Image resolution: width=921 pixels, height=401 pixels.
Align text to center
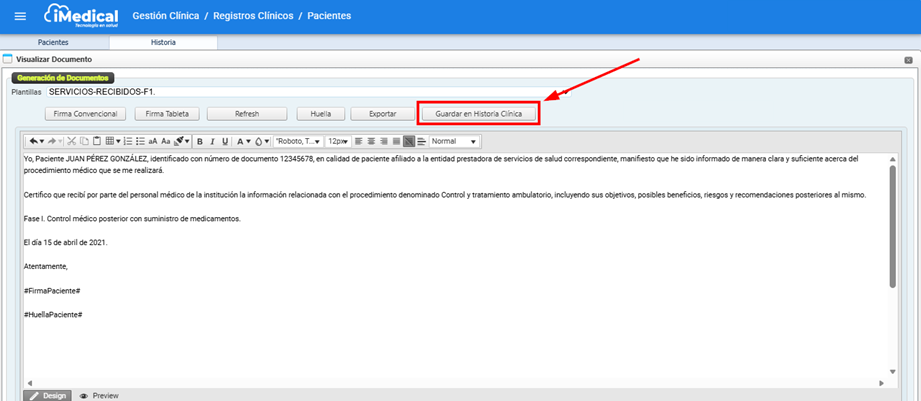(371, 141)
